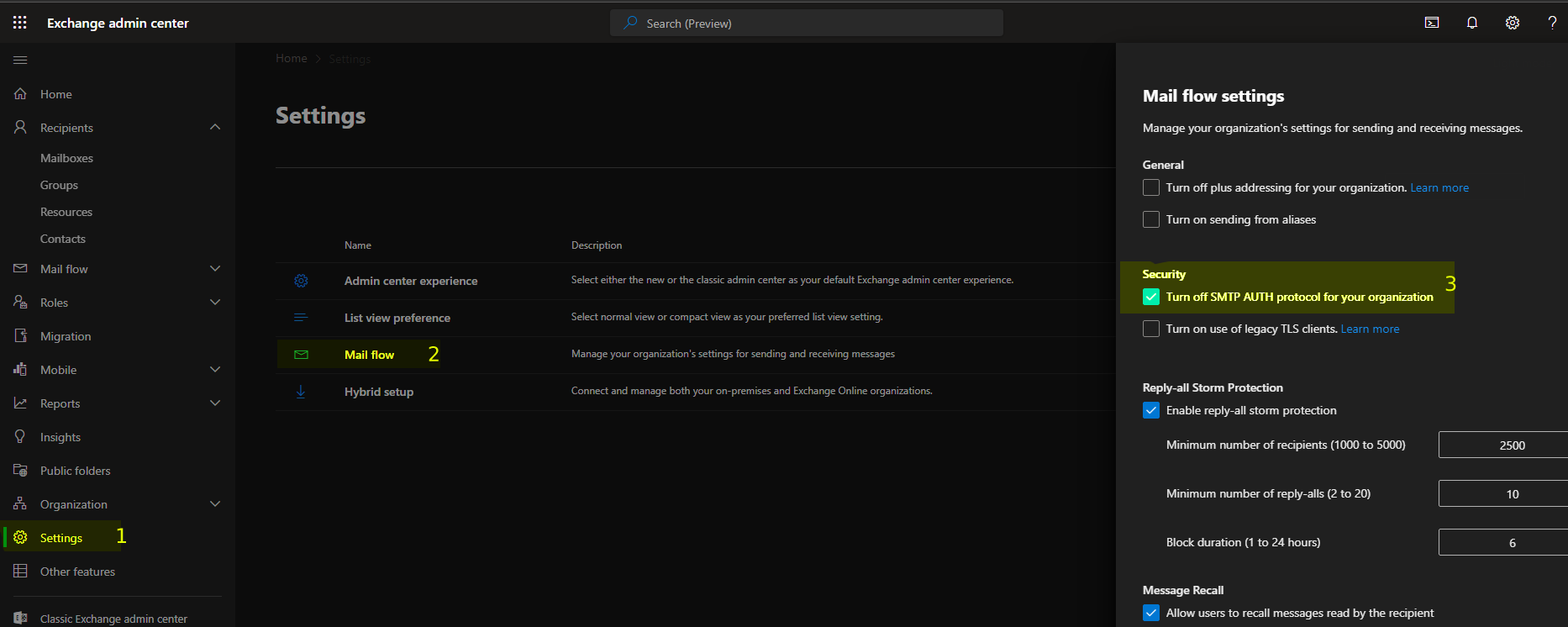Click the List view preference row icon
The height and width of the screenshot is (627, 1568).
(301, 318)
